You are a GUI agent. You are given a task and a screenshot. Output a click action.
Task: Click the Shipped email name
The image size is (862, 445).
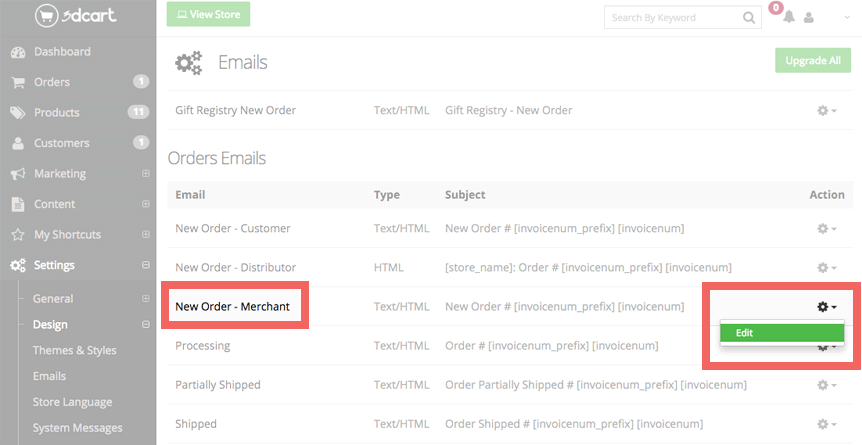pos(196,424)
